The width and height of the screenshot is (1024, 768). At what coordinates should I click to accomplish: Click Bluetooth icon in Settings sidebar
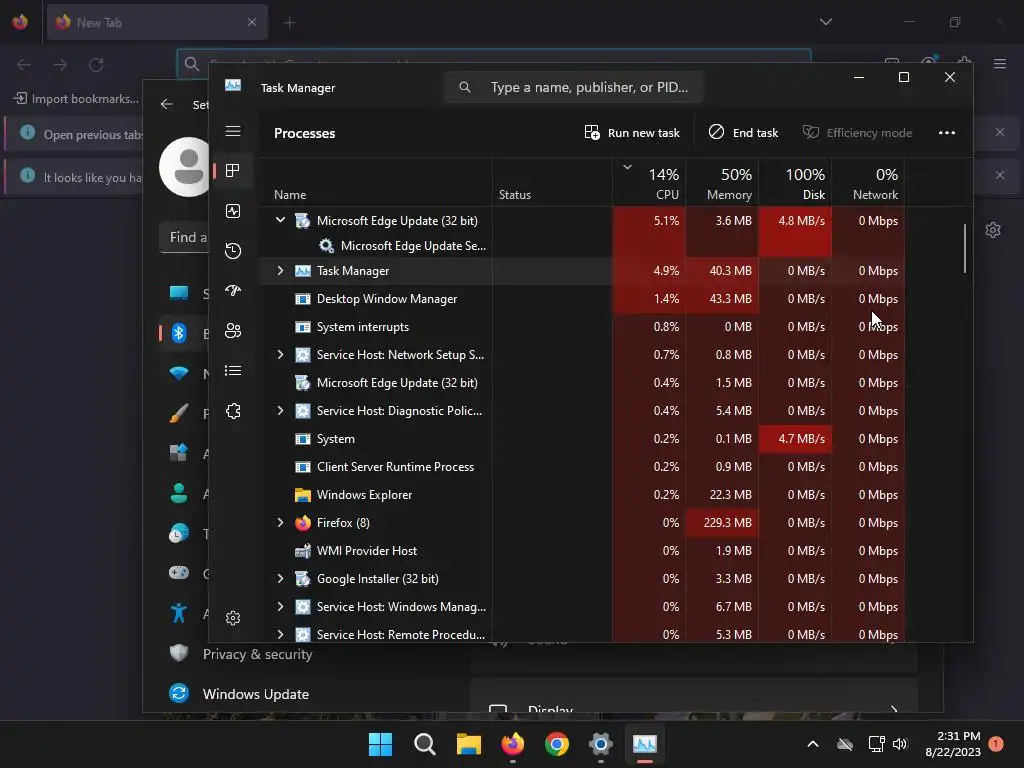(179, 333)
